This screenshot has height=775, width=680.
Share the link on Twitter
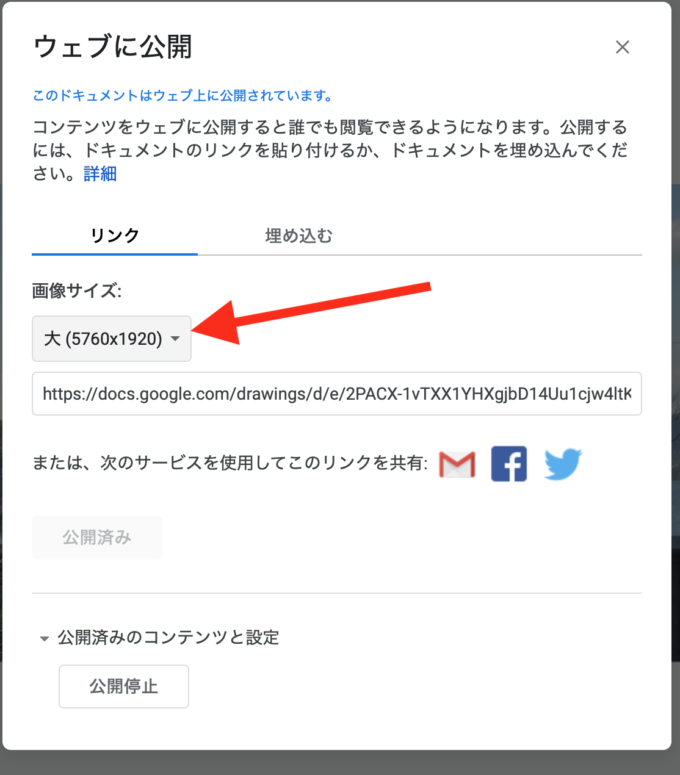[562, 464]
